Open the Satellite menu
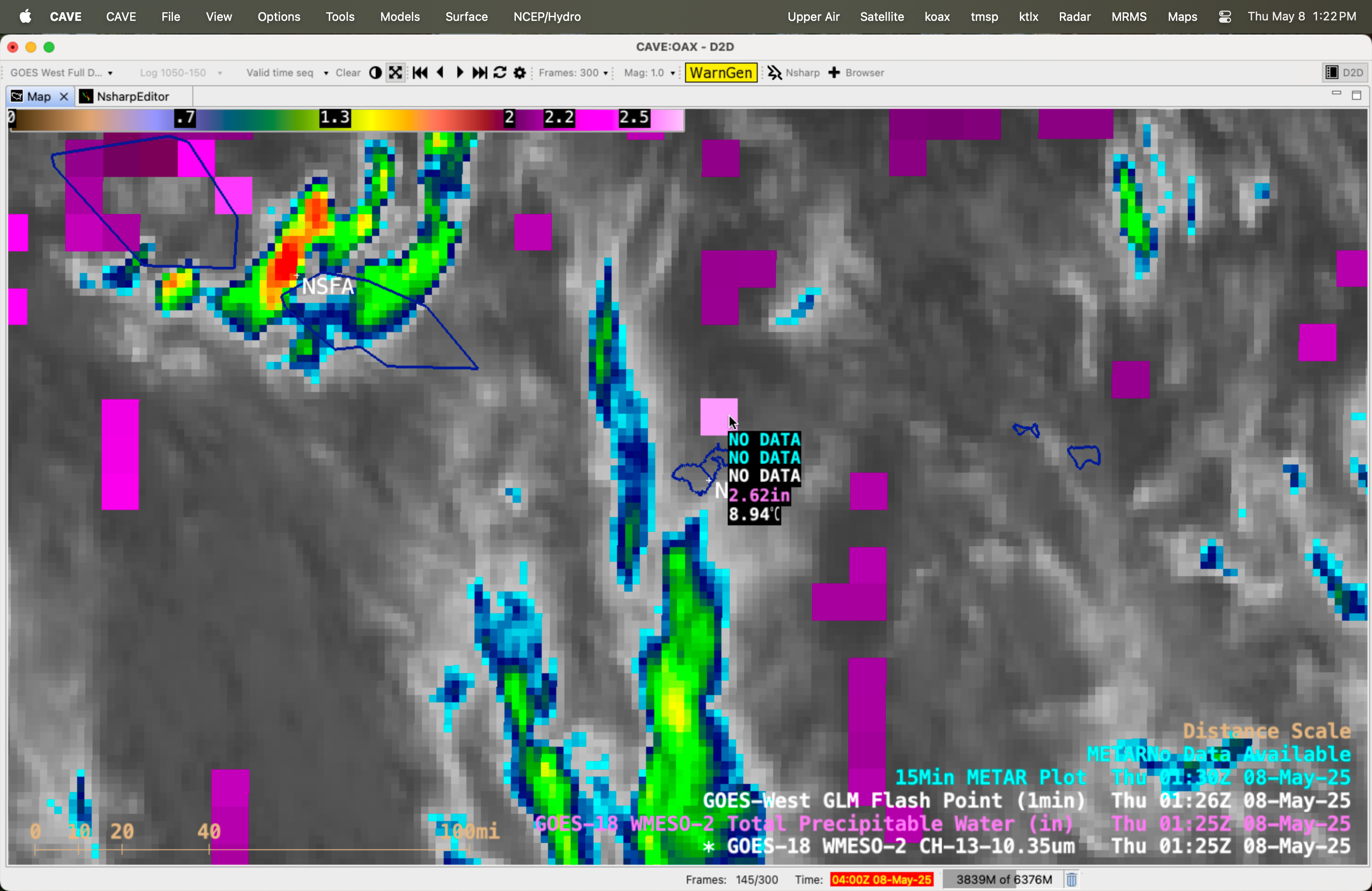This screenshot has height=891, width=1372. coord(882,17)
